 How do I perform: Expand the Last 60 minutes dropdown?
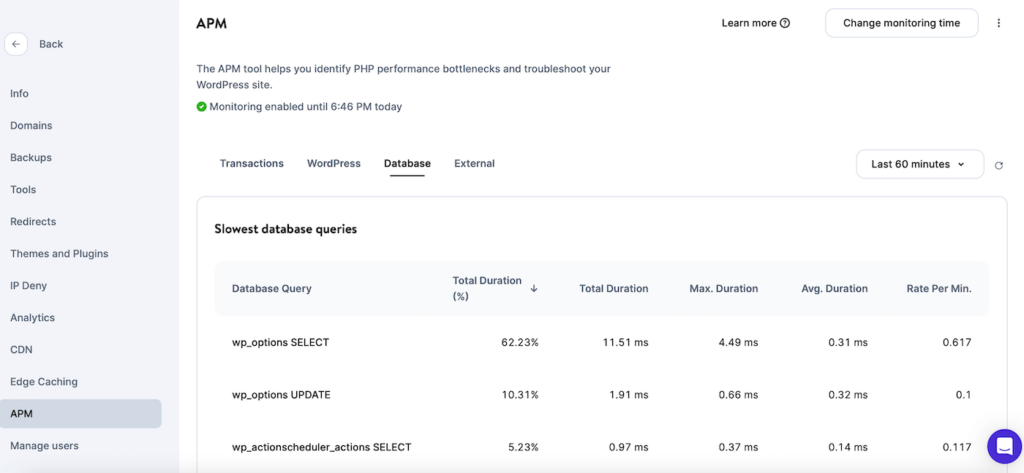(919, 164)
